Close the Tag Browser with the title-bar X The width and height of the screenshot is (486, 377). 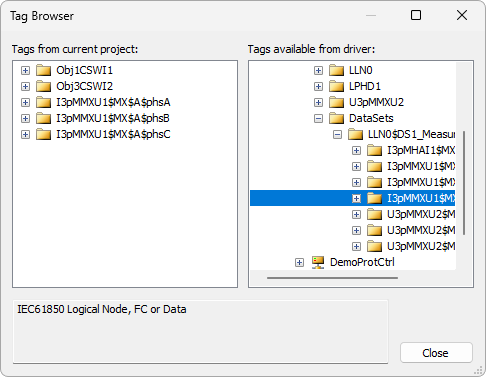(x=462, y=15)
